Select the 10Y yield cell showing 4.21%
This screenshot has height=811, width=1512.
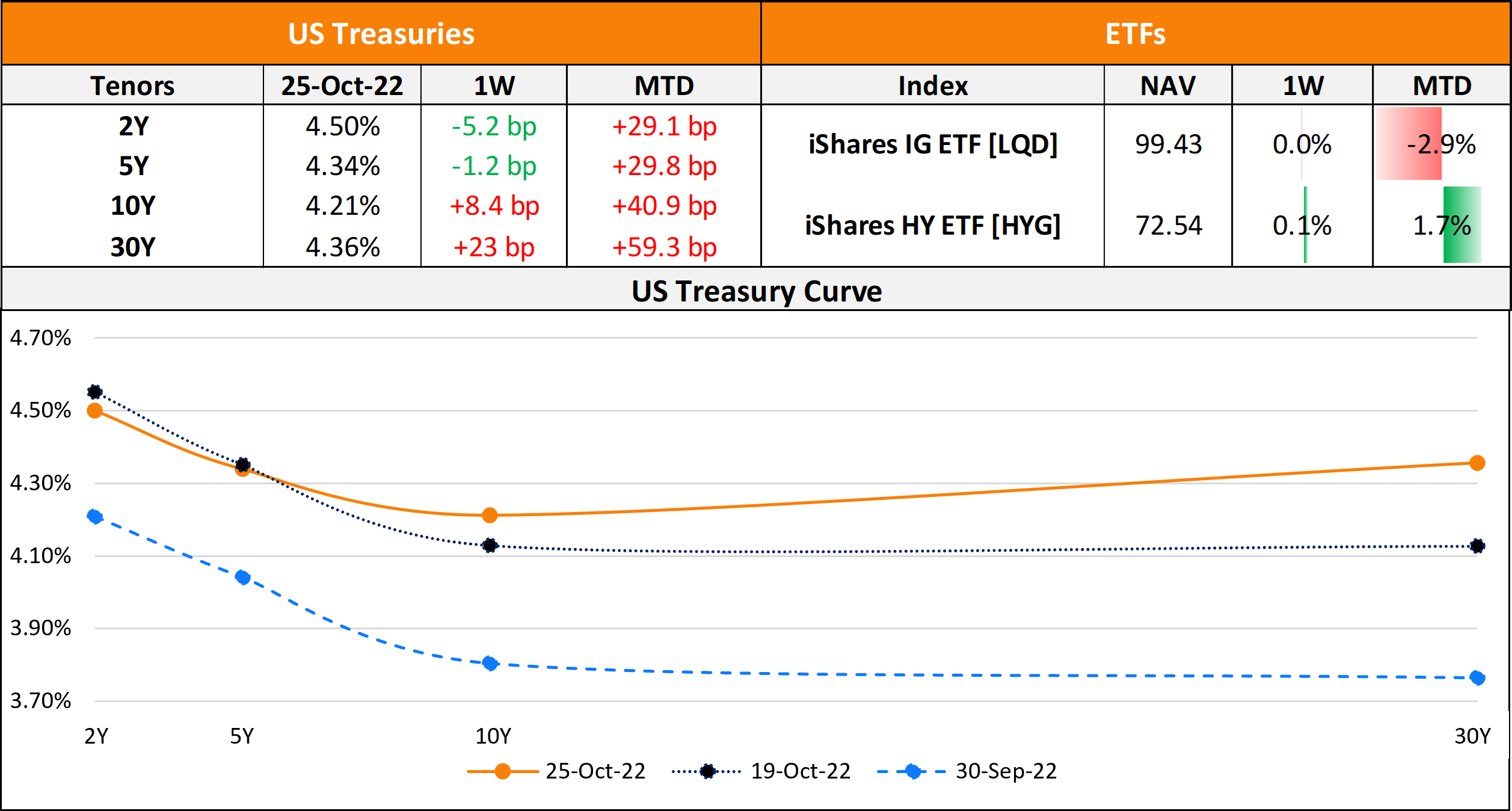click(x=342, y=206)
